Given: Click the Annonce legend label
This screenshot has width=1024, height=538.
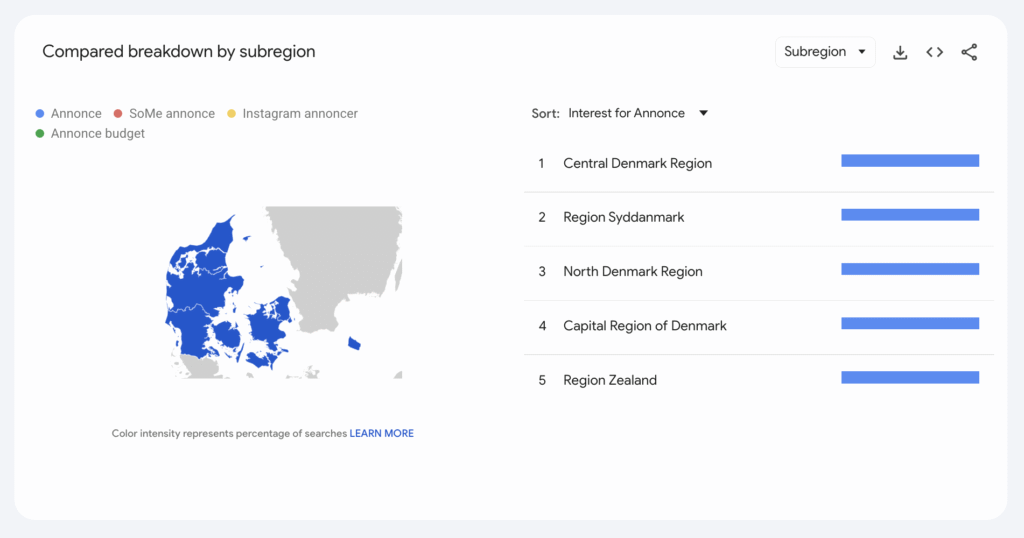Looking at the screenshot, I should 76,114.
